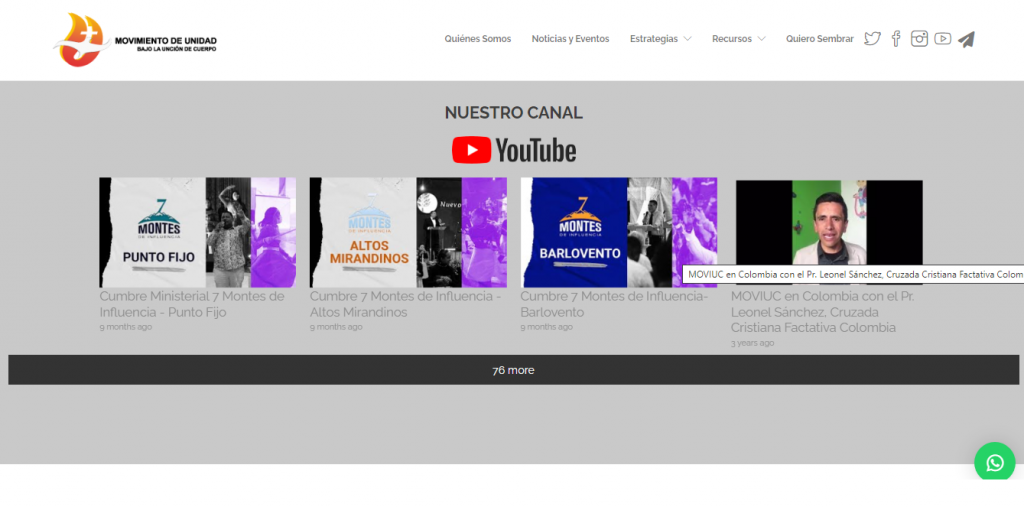Go to Noticias y Eventos

tap(570, 39)
